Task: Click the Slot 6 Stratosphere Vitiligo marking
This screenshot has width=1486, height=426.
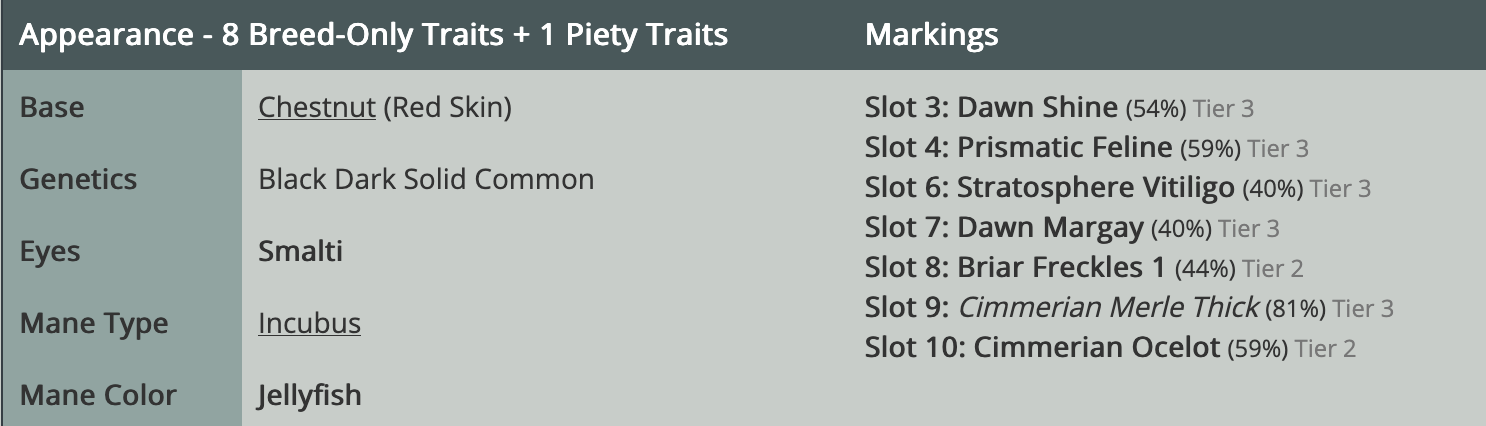Action: [1100, 188]
